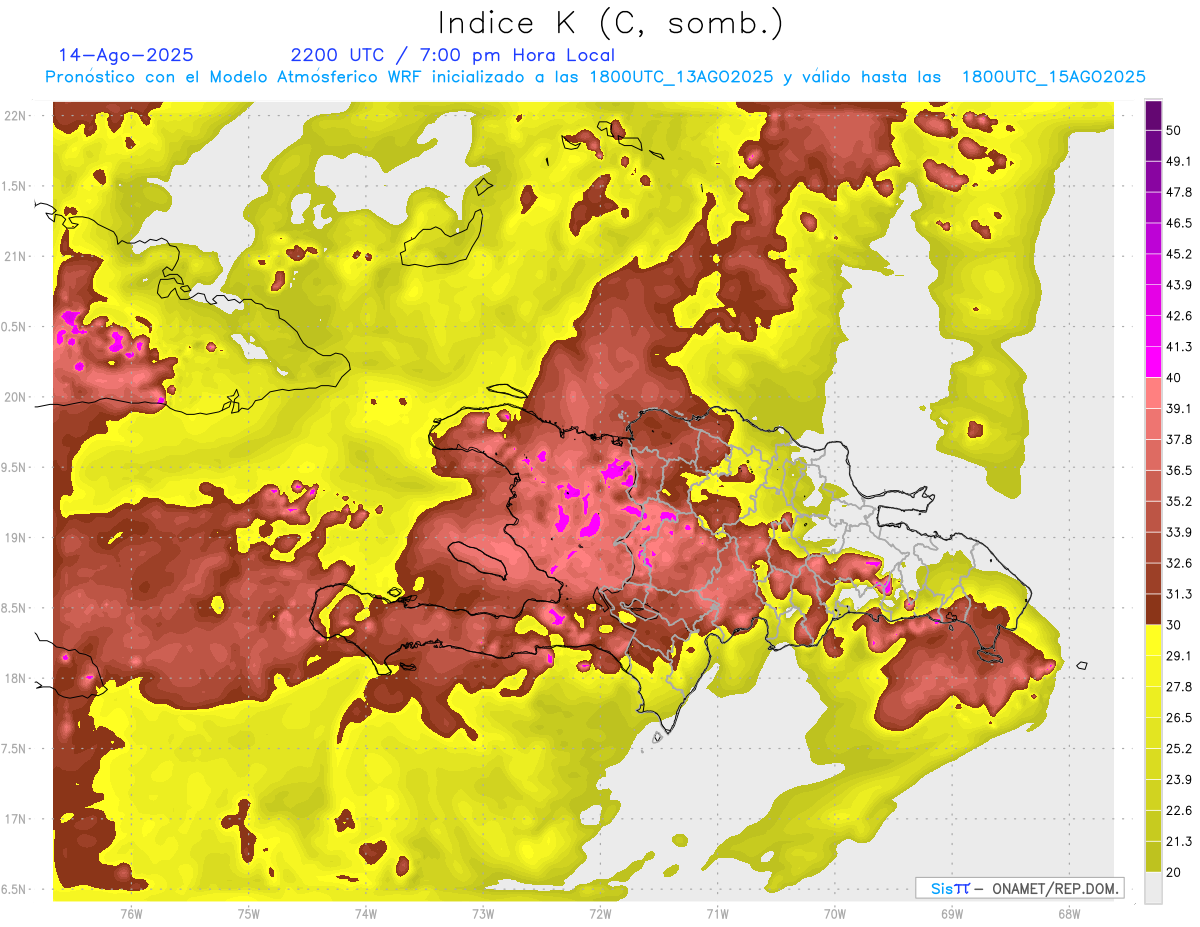The image size is (1200, 927).
Task: Click the '22.6' value on the color scale
Action: (1180, 811)
